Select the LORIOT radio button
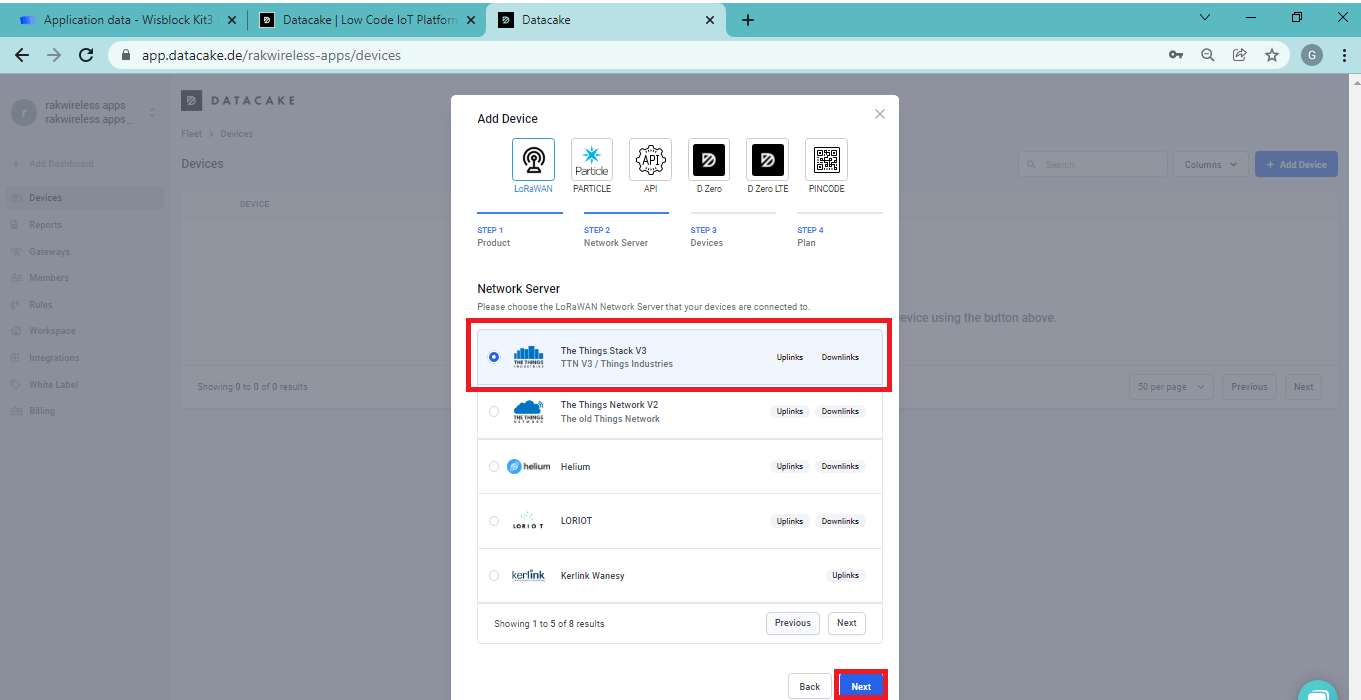Image resolution: width=1361 pixels, height=700 pixels. click(494, 521)
